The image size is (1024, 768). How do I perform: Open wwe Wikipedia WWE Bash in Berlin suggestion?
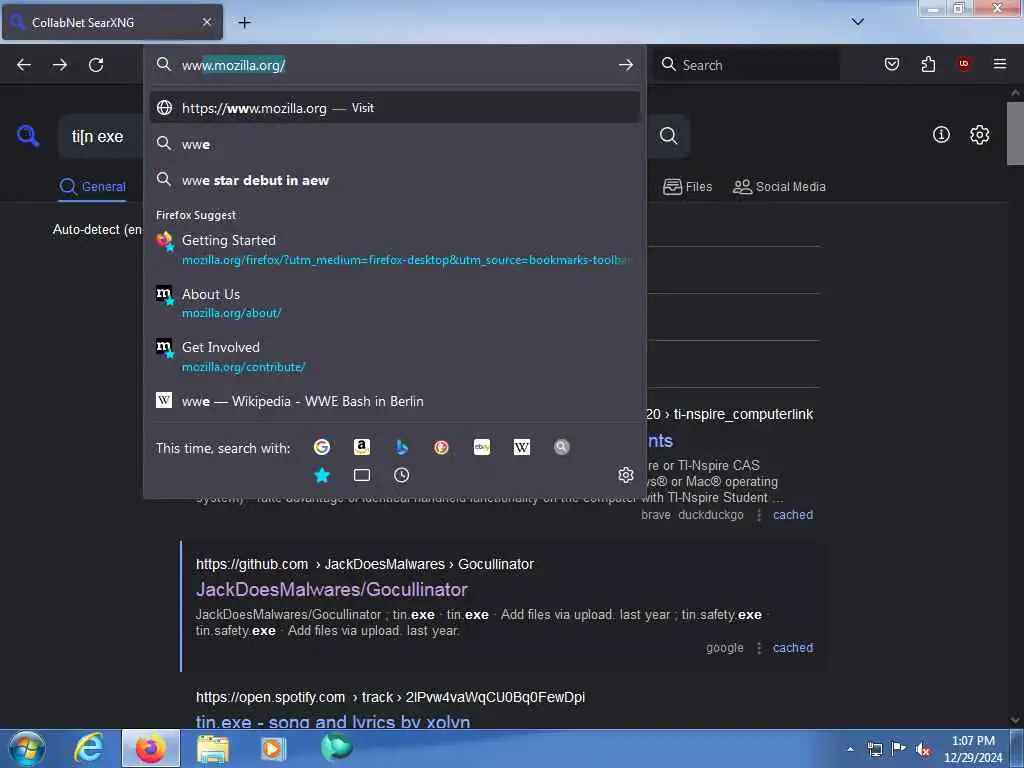(395, 401)
